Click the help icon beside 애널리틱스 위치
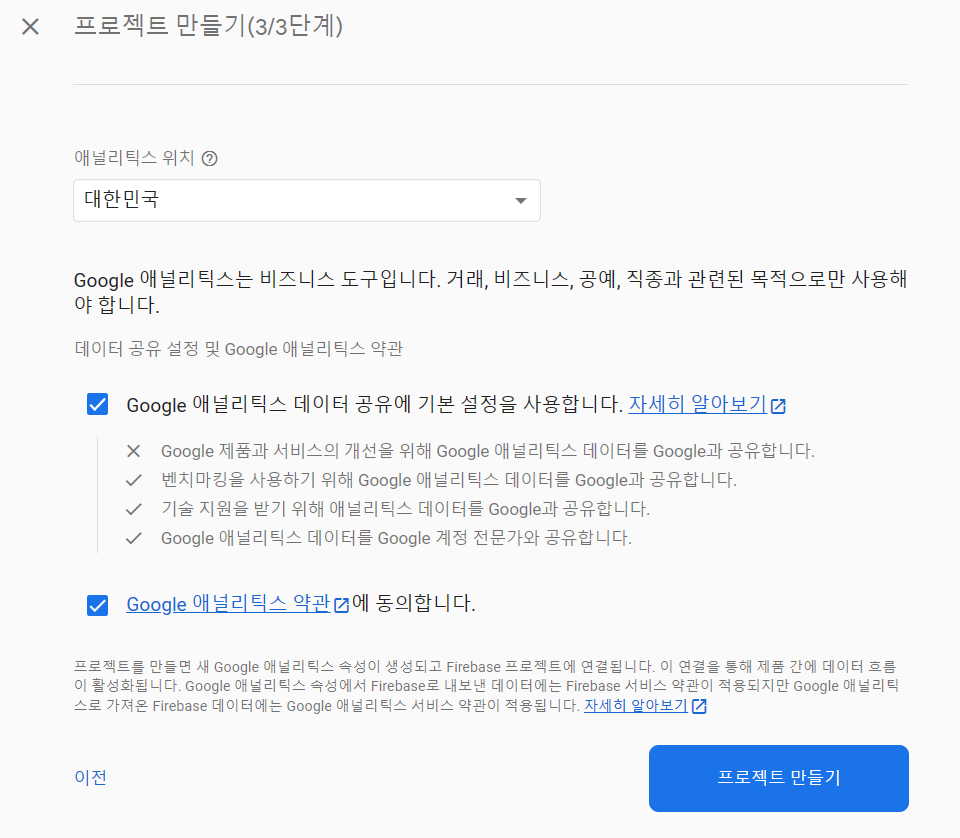 (209, 159)
